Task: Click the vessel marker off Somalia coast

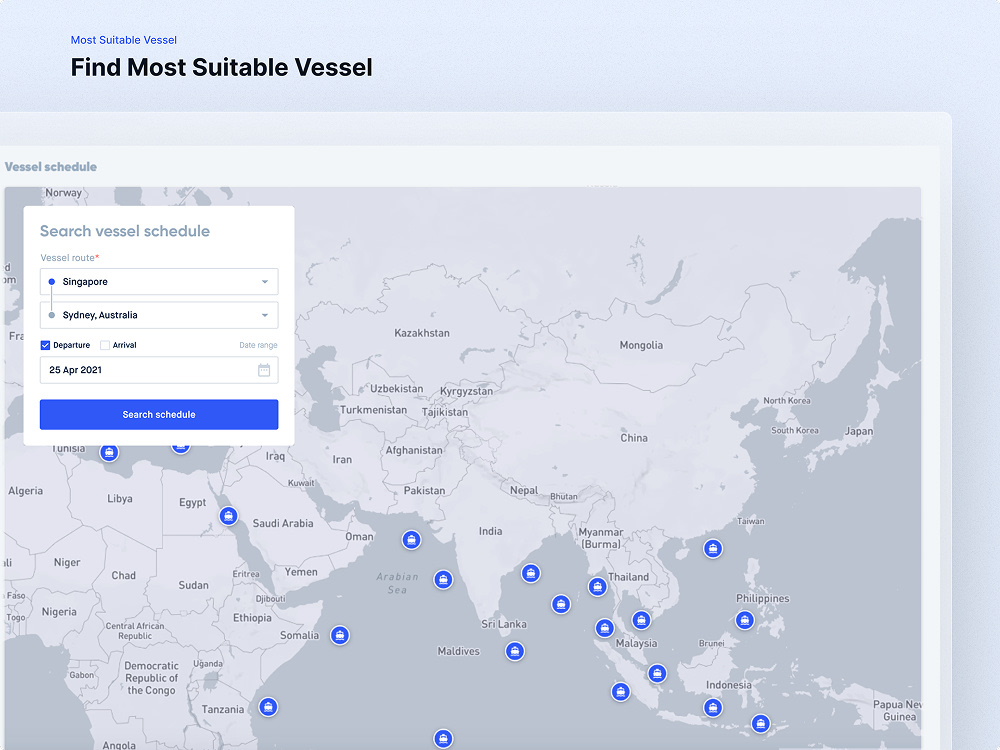Action: (x=340, y=635)
